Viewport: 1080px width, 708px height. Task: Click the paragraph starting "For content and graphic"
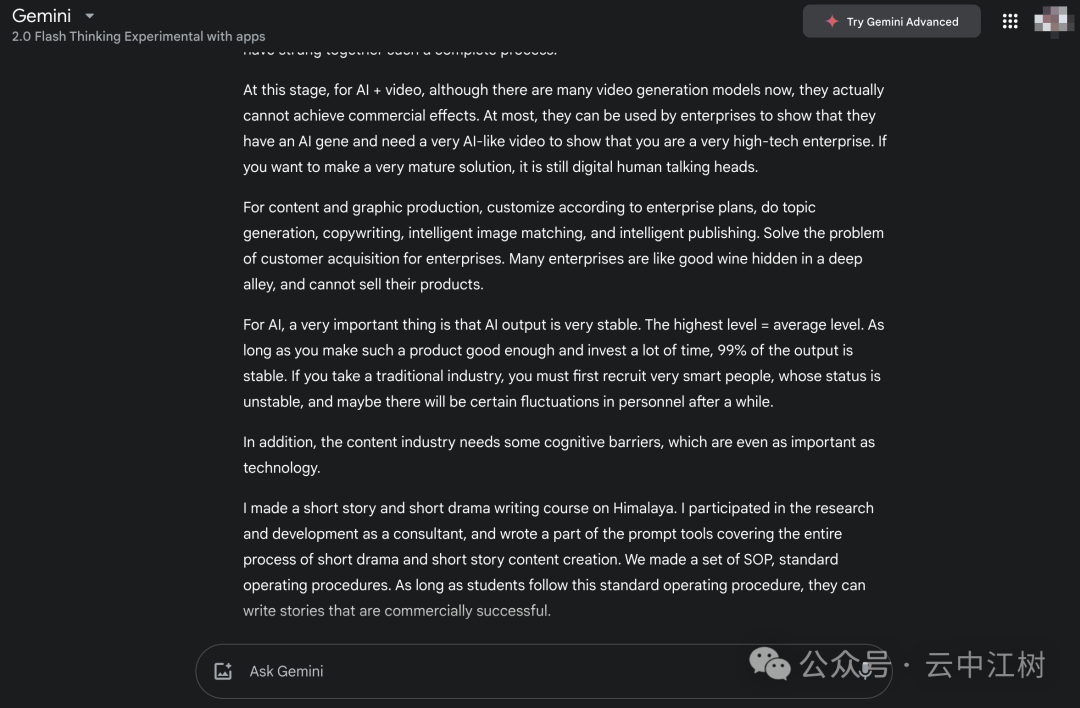564,245
